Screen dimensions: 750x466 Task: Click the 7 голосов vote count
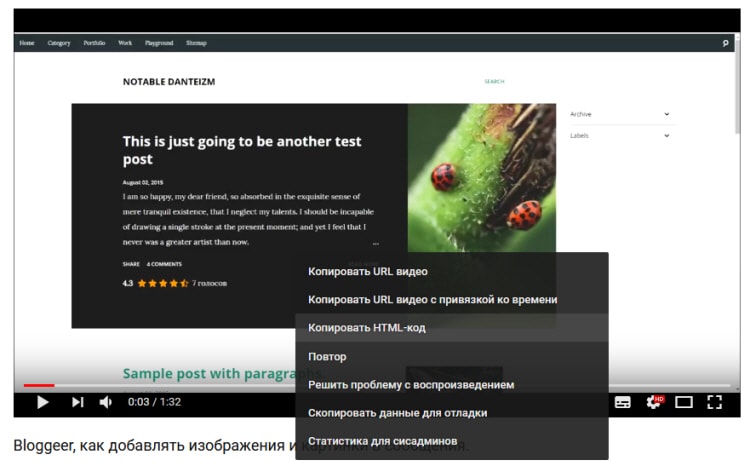pos(209,283)
